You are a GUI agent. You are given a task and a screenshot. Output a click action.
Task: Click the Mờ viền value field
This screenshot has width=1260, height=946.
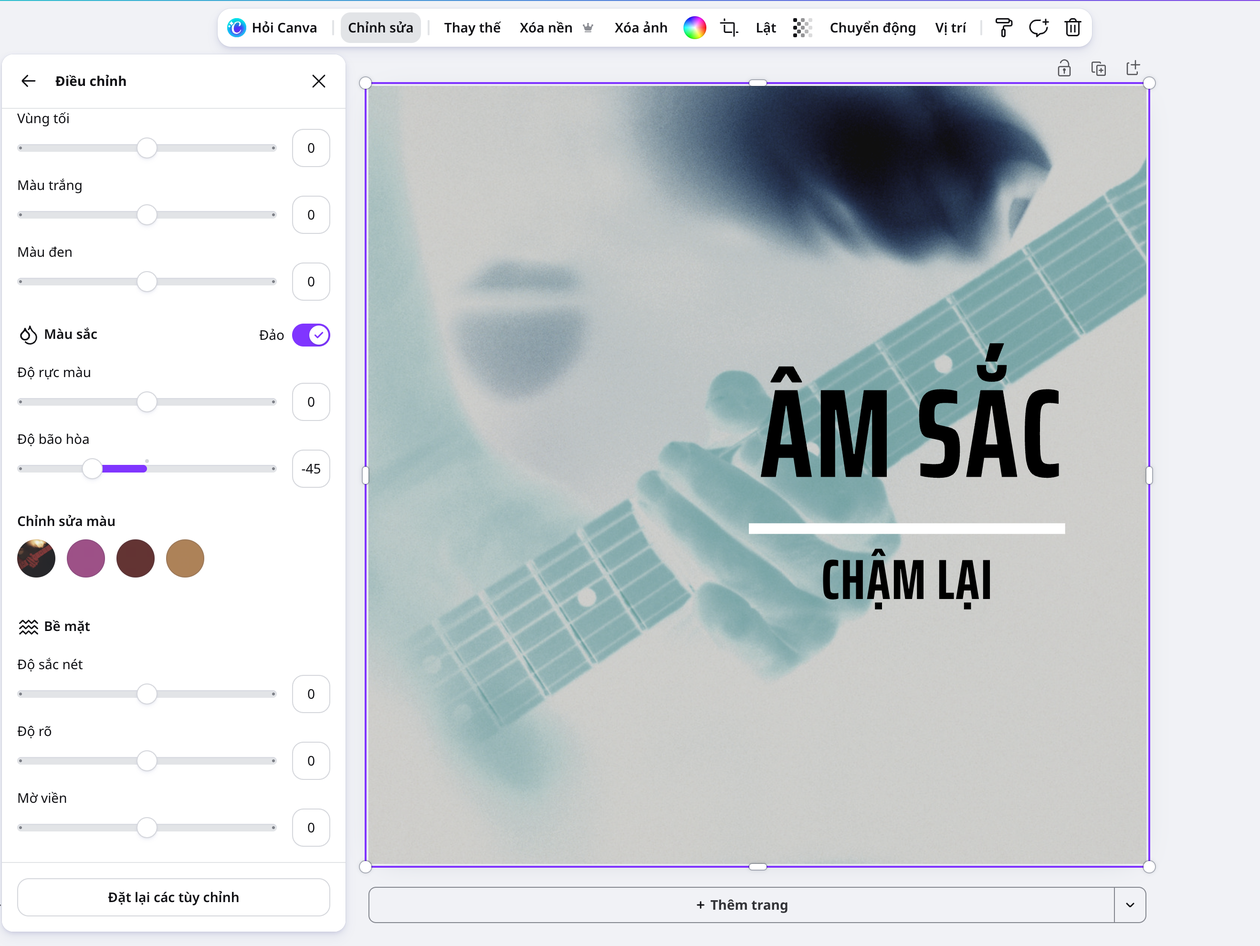(311, 828)
